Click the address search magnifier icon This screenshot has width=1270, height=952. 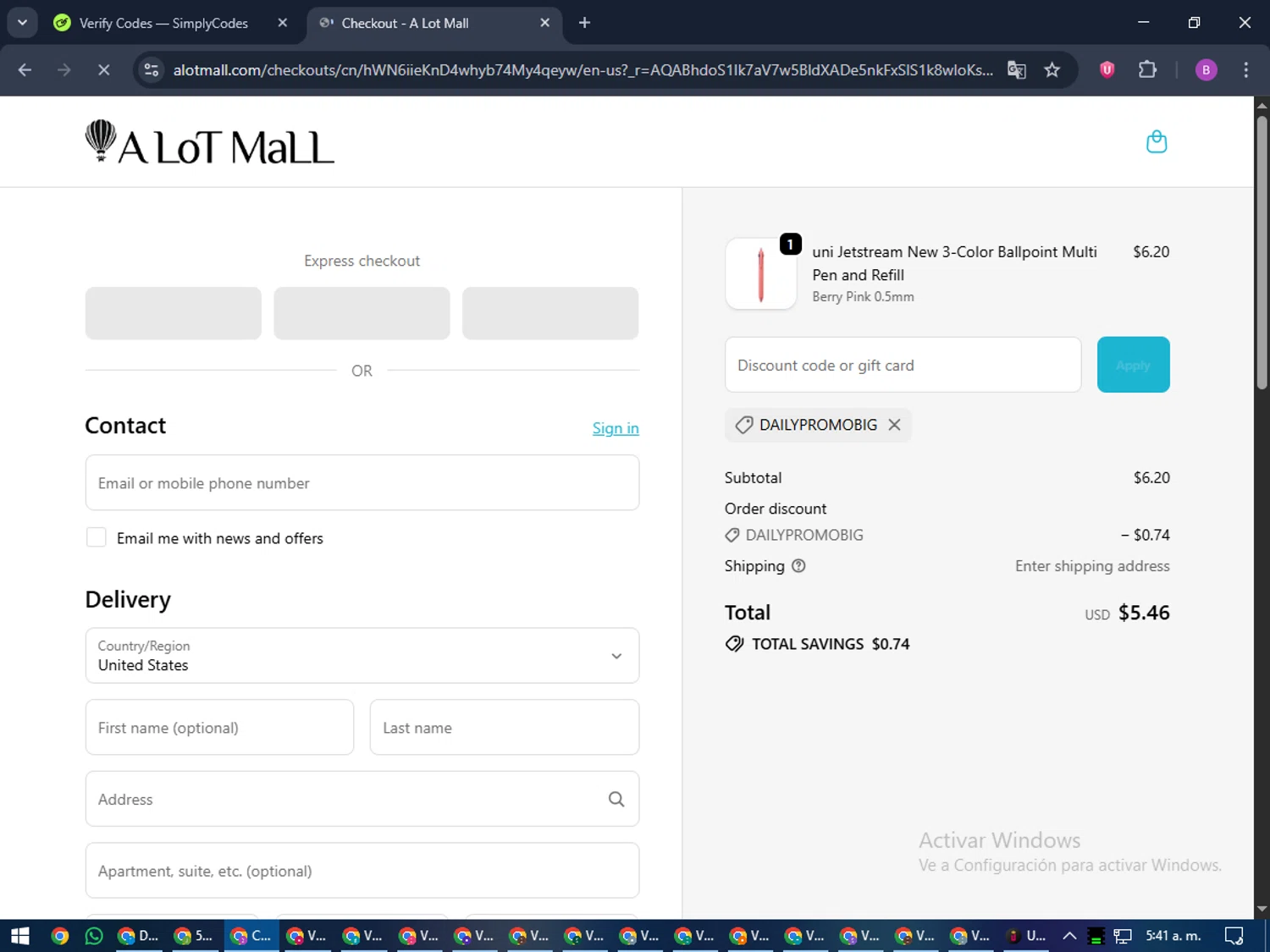(616, 799)
